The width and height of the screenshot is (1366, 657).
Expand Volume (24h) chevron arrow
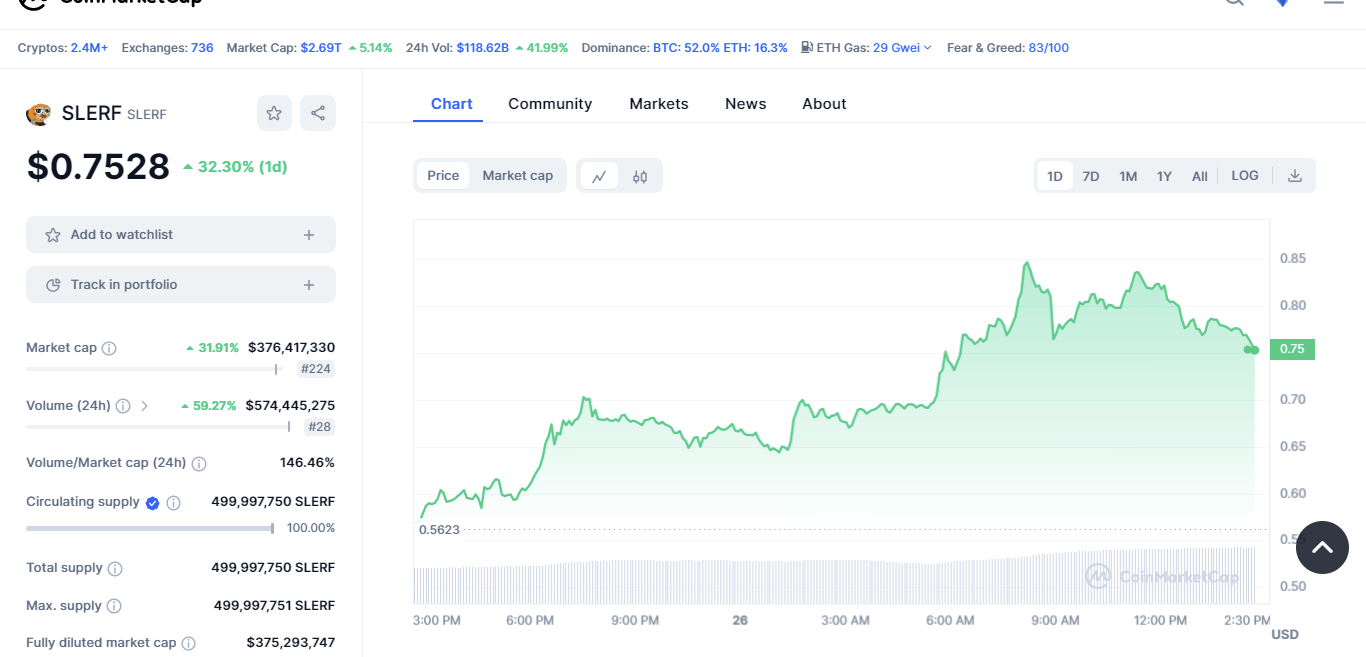(x=144, y=406)
